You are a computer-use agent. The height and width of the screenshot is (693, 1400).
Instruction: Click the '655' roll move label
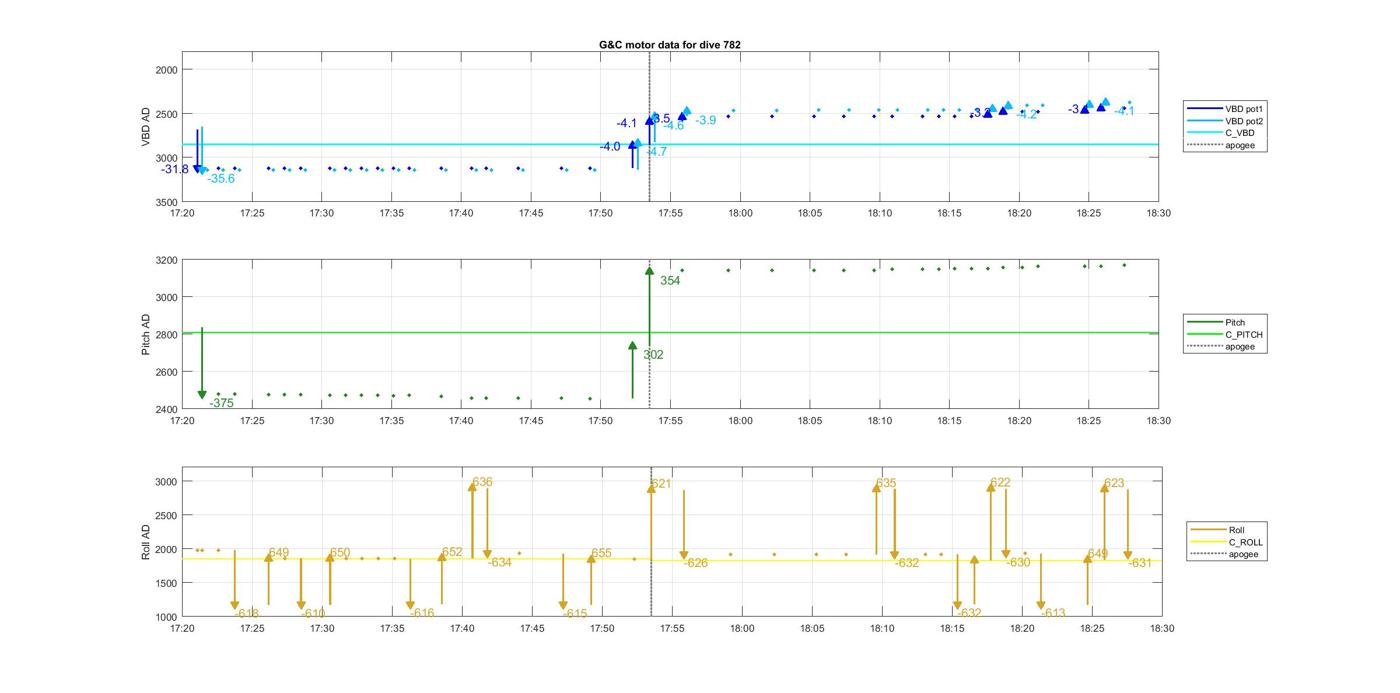tap(601, 554)
